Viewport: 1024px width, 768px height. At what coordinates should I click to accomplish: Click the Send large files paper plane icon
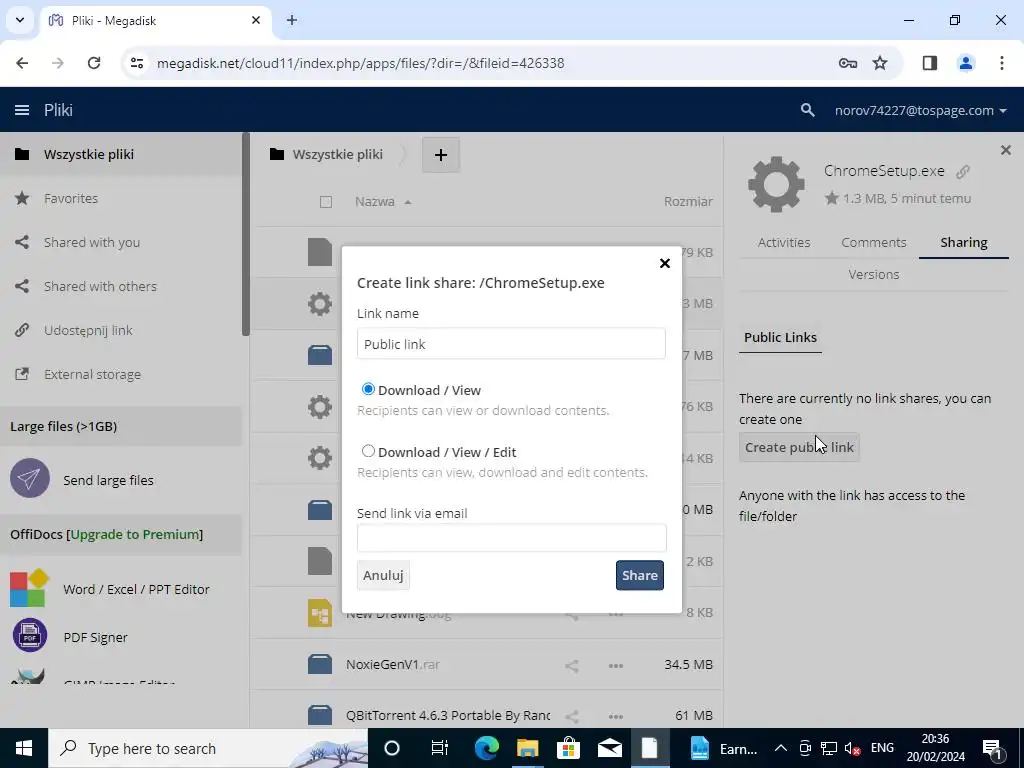tap(29, 479)
